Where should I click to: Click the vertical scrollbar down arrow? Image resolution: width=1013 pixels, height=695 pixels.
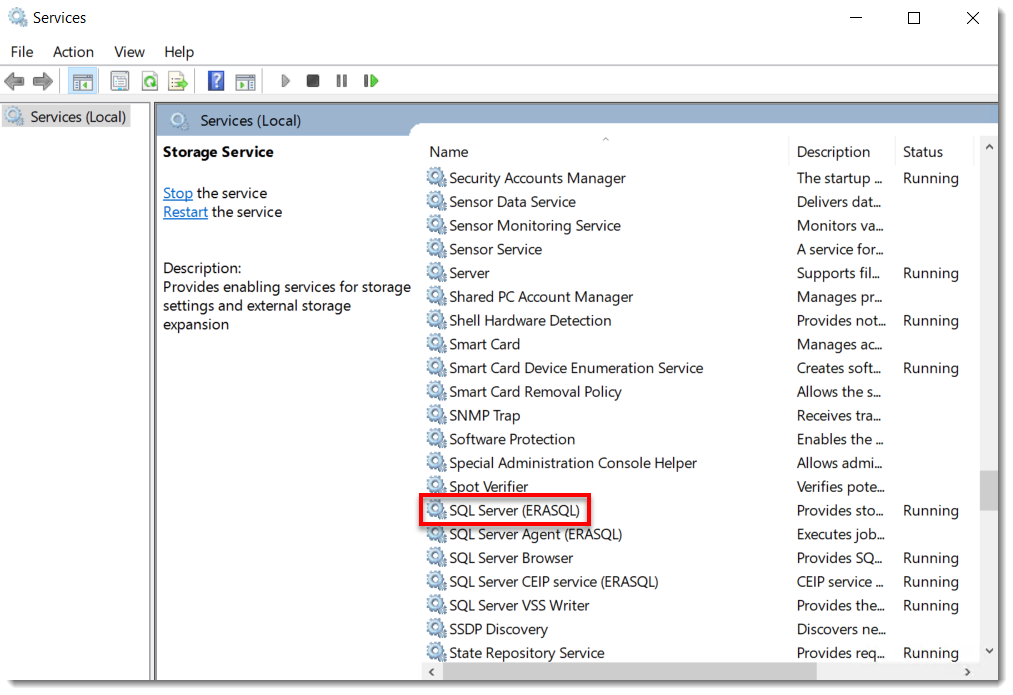coord(988,651)
